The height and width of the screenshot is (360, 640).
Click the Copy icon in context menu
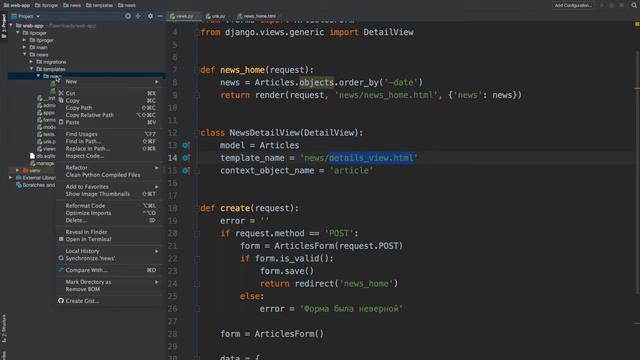click(x=61, y=100)
